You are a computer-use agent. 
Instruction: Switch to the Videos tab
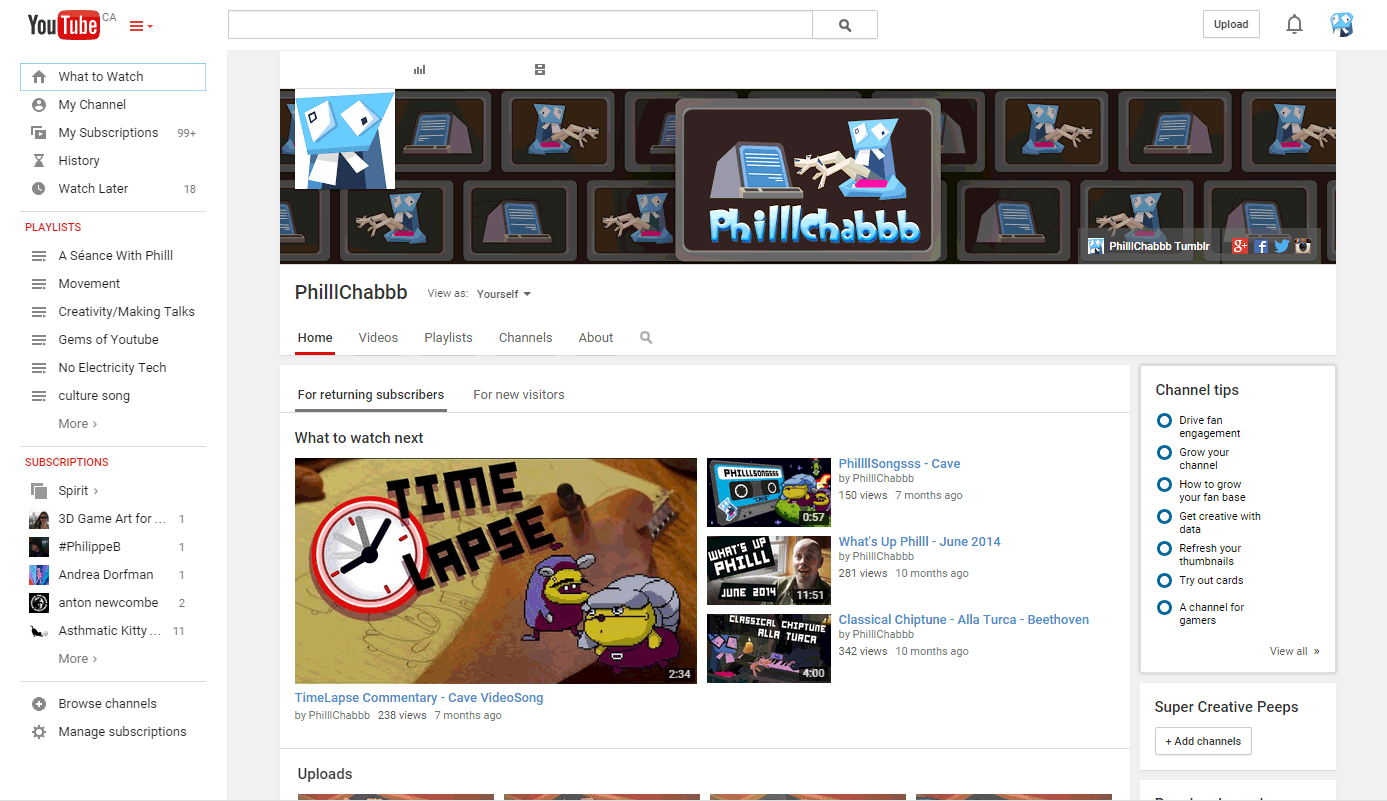(378, 338)
